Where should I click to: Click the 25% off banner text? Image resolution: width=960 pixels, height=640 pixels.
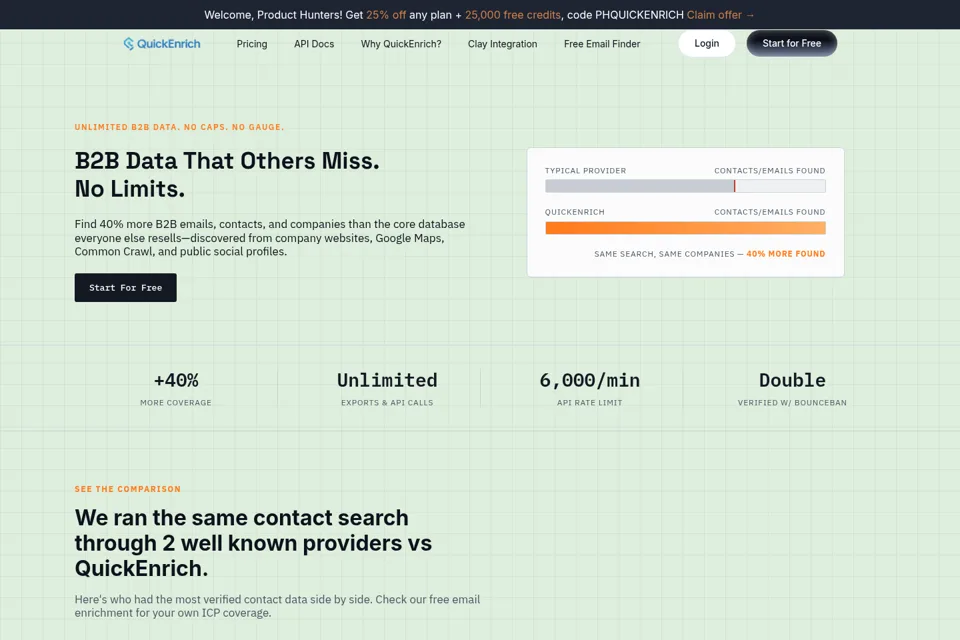tap(386, 15)
